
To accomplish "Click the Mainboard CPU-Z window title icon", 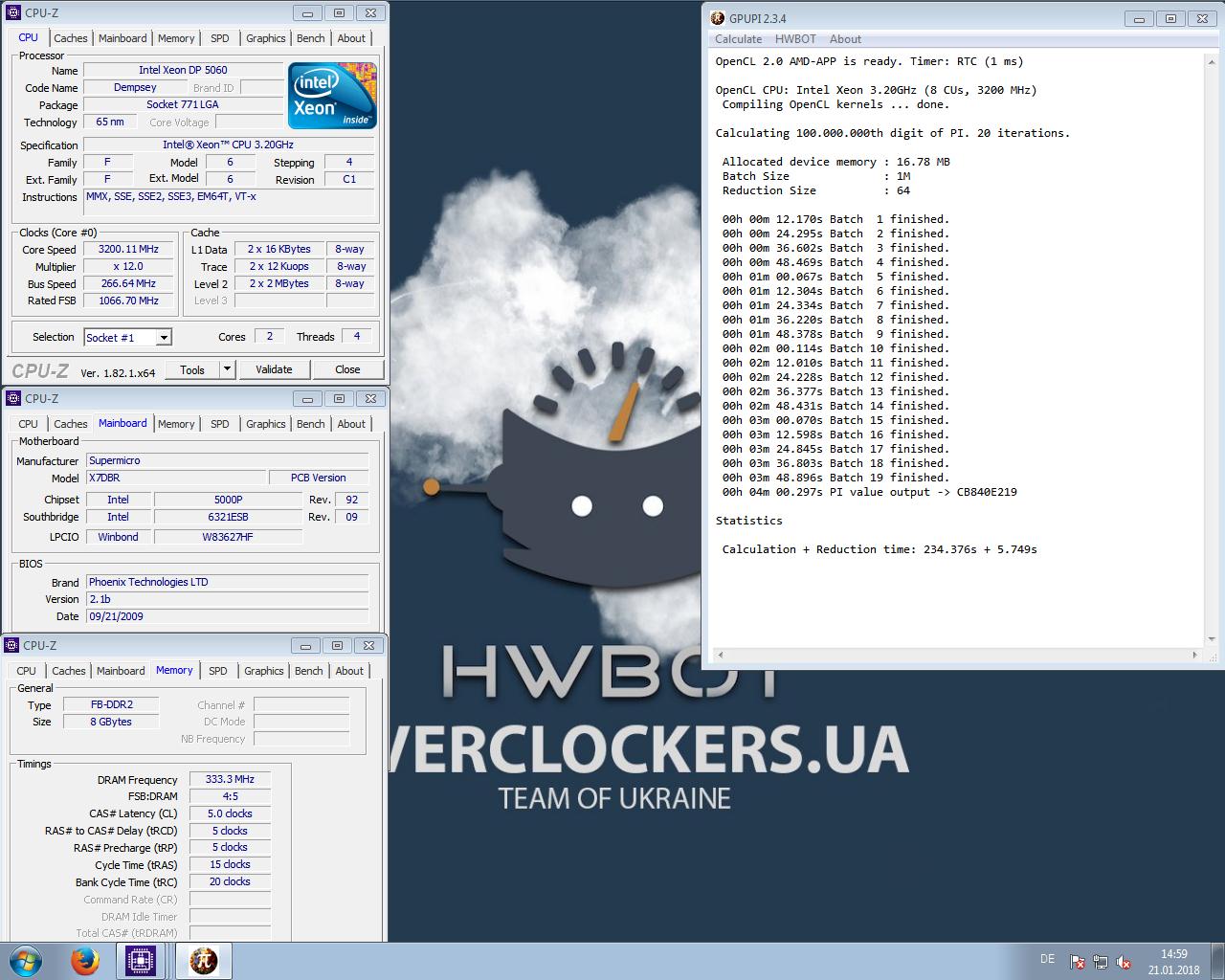I will click(13, 398).
